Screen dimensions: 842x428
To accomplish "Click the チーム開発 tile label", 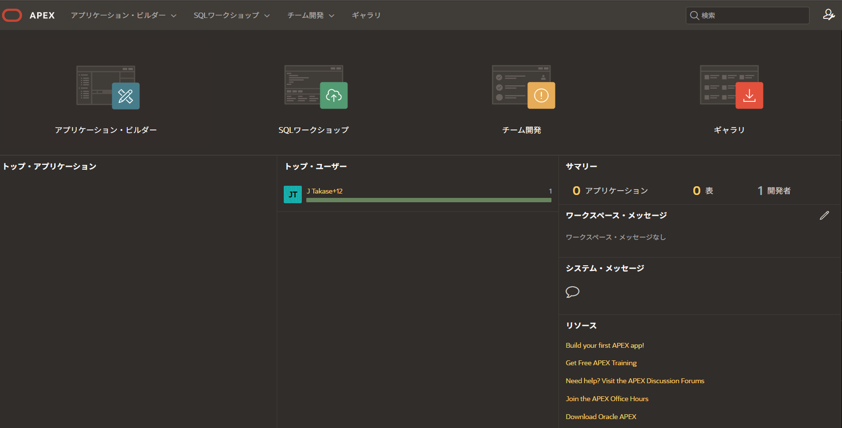I will pyautogui.click(x=521, y=130).
